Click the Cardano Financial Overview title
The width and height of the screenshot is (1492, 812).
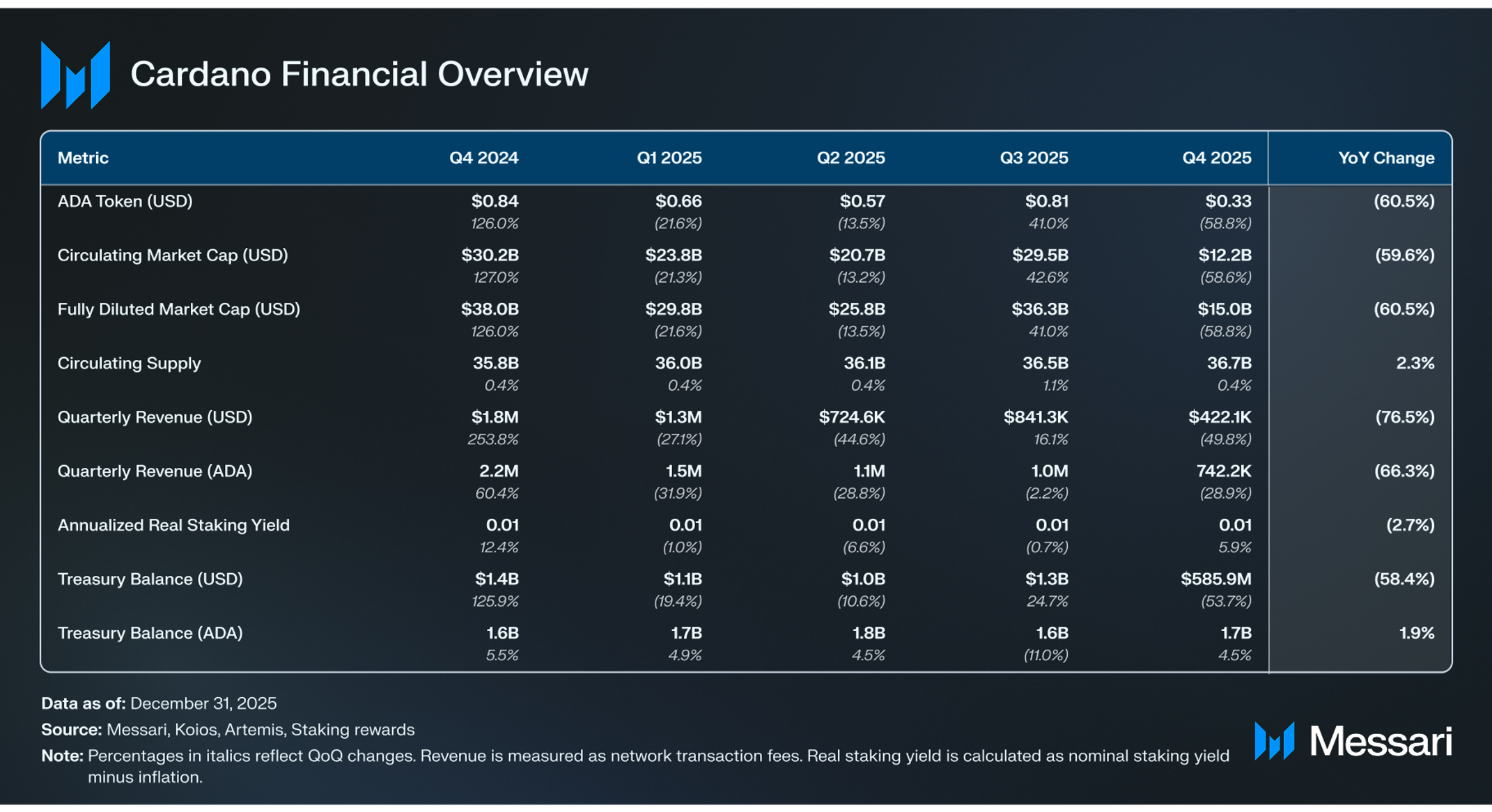(x=359, y=75)
